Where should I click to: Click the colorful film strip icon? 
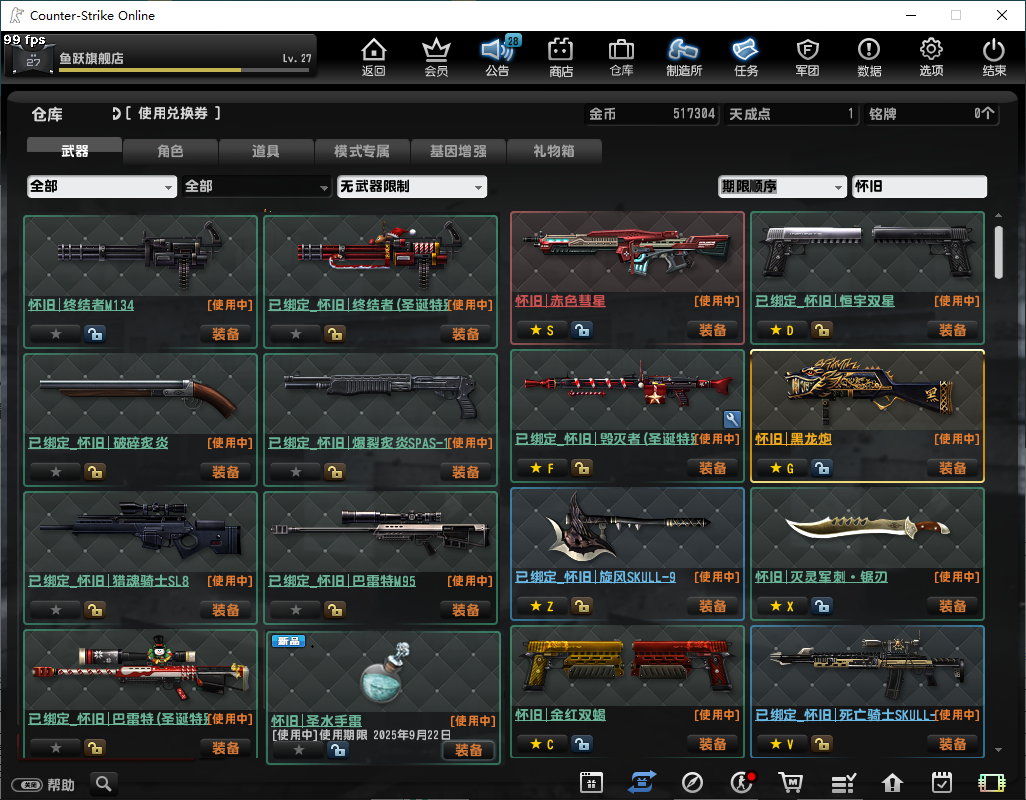coord(991,782)
